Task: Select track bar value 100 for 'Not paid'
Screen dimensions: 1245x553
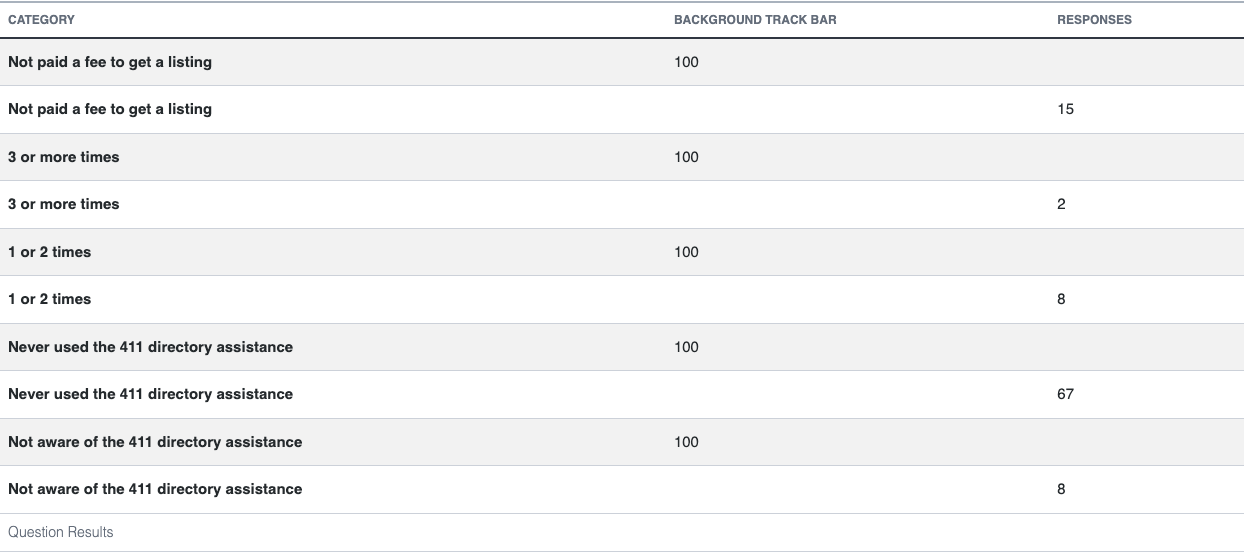Action: click(x=686, y=62)
